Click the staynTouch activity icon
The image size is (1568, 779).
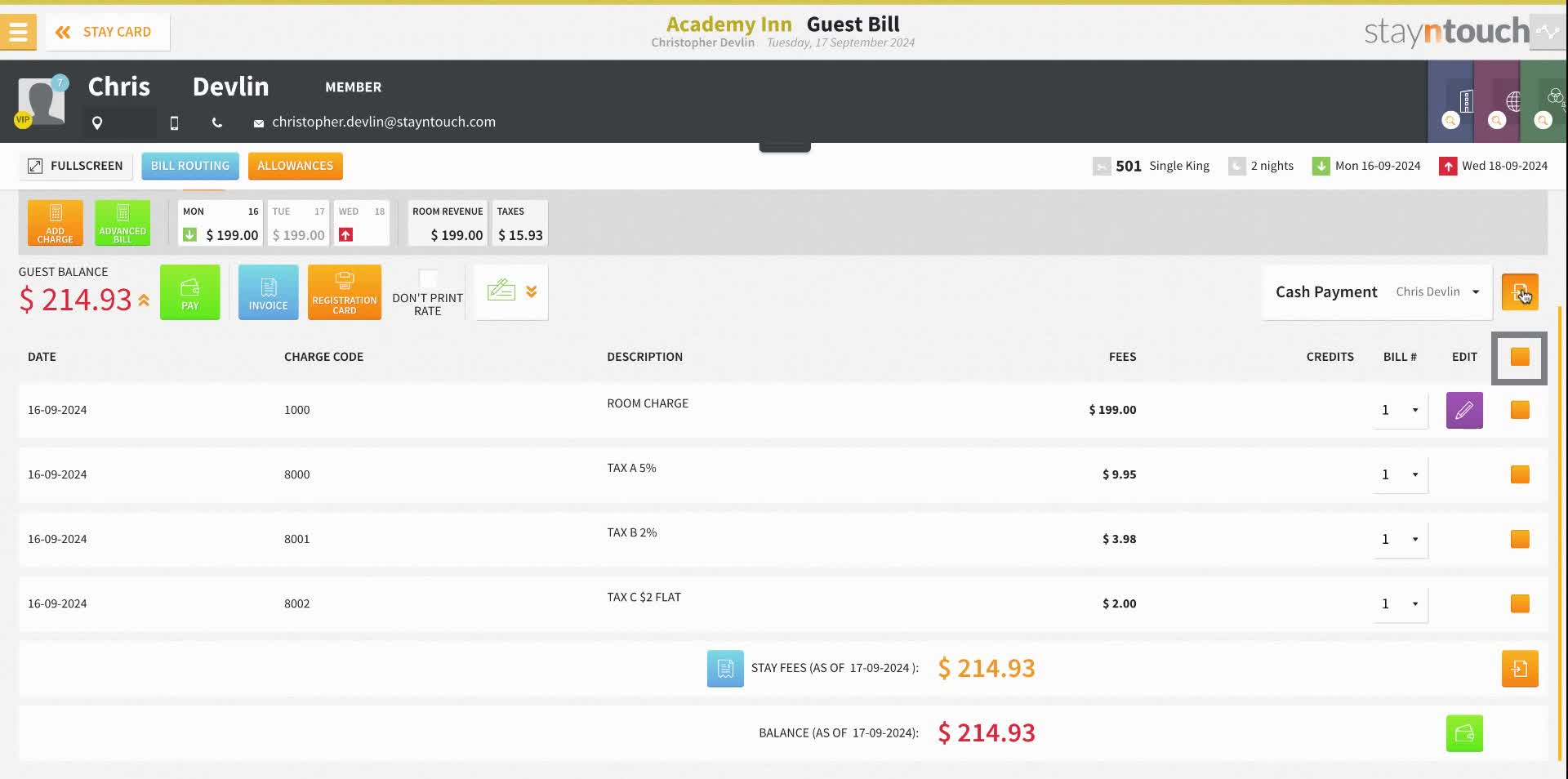pos(1548,33)
